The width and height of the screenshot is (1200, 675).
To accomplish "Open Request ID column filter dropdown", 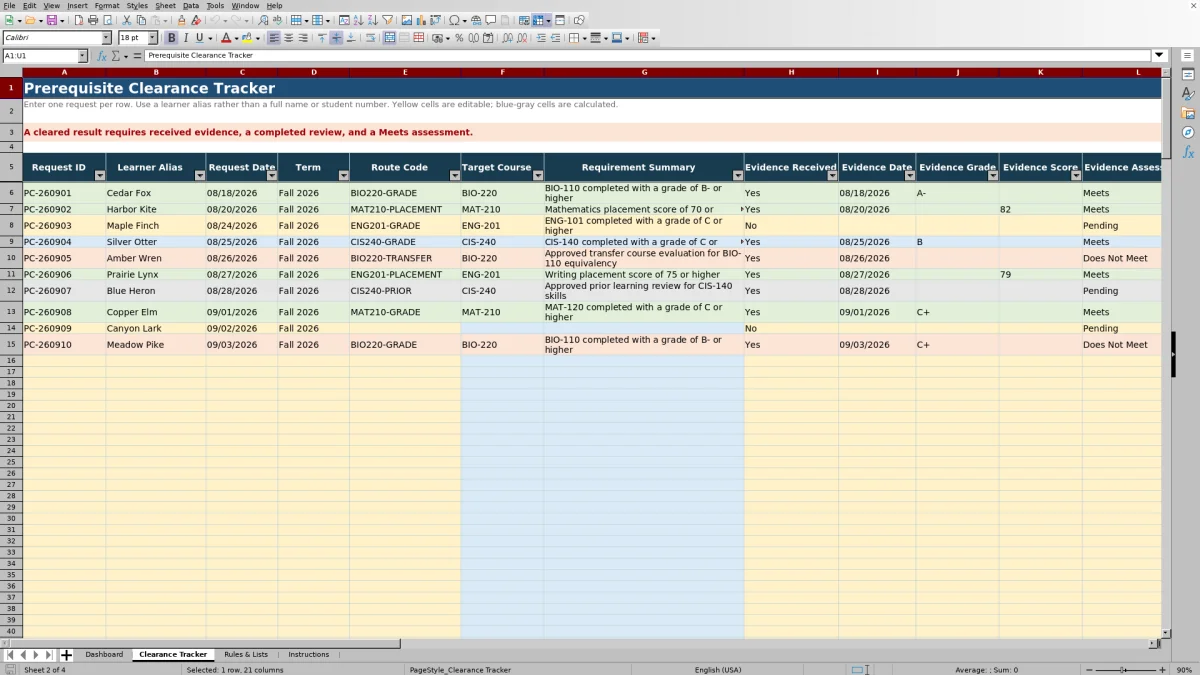I will pyautogui.click(x=98, y=175).
